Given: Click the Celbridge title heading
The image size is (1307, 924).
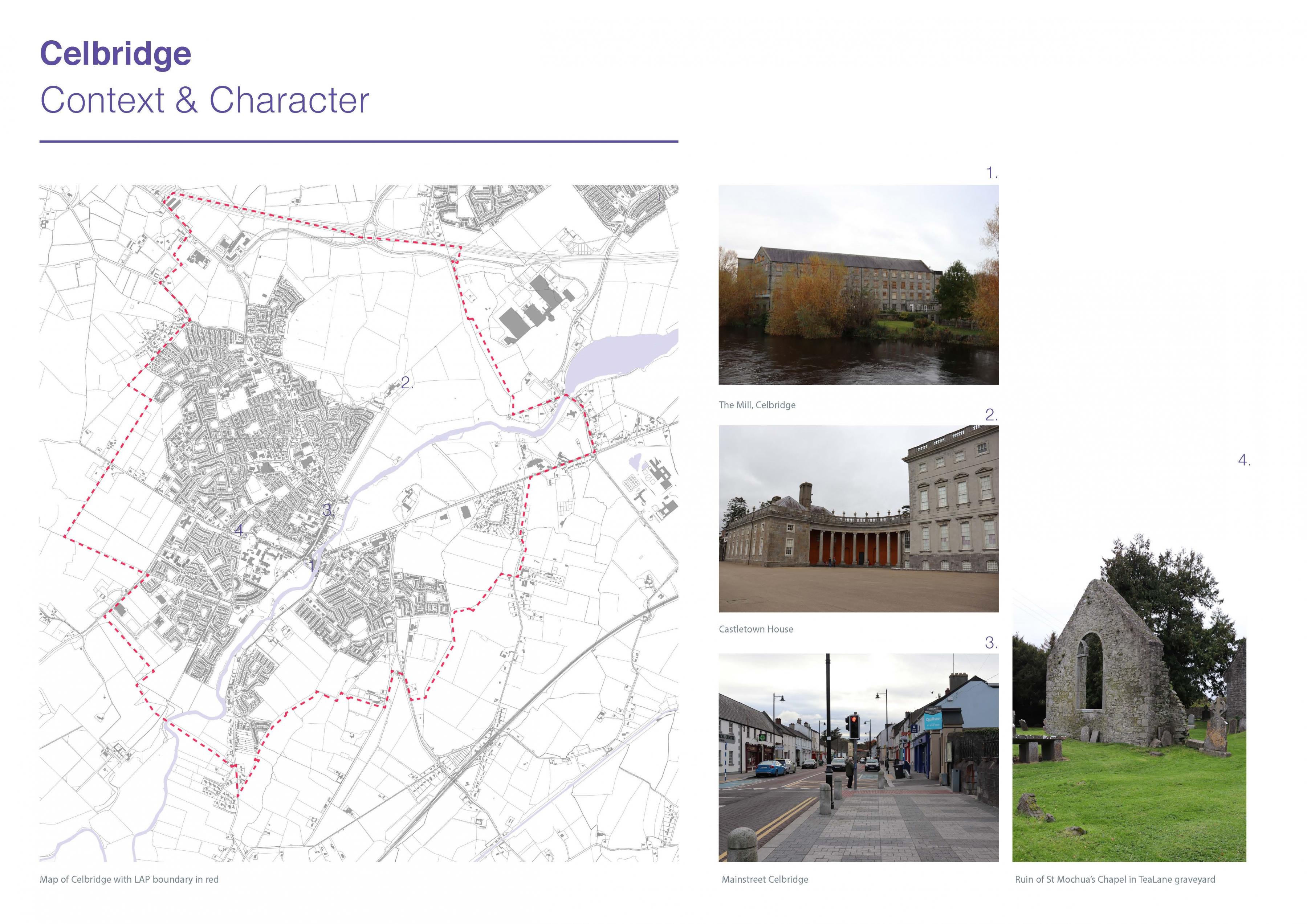Looking at the screenshot, I should click(x=115, y=54).
